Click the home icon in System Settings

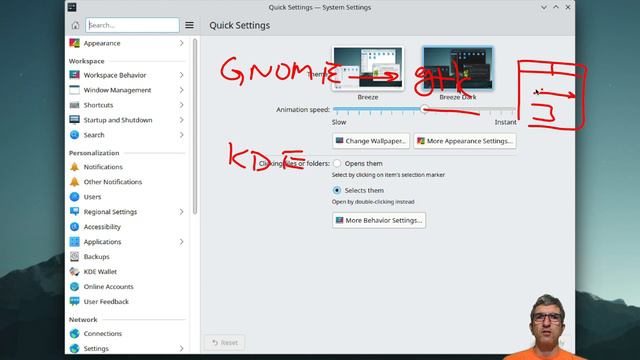coord(75,25)
